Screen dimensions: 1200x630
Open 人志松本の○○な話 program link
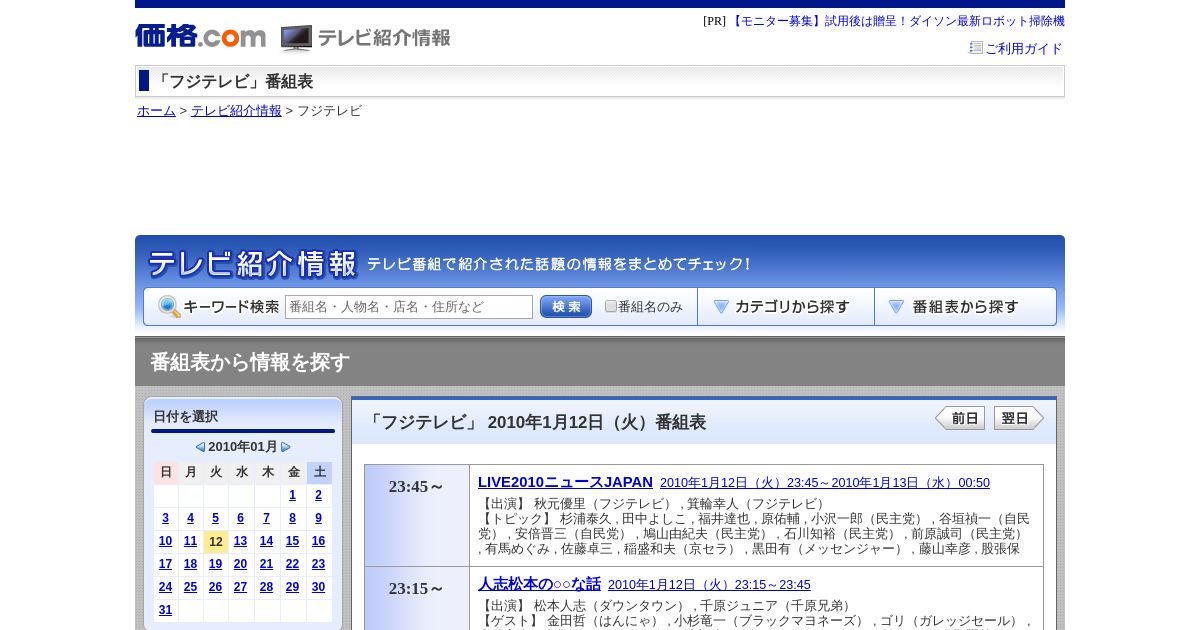click(x=539, y=584)
